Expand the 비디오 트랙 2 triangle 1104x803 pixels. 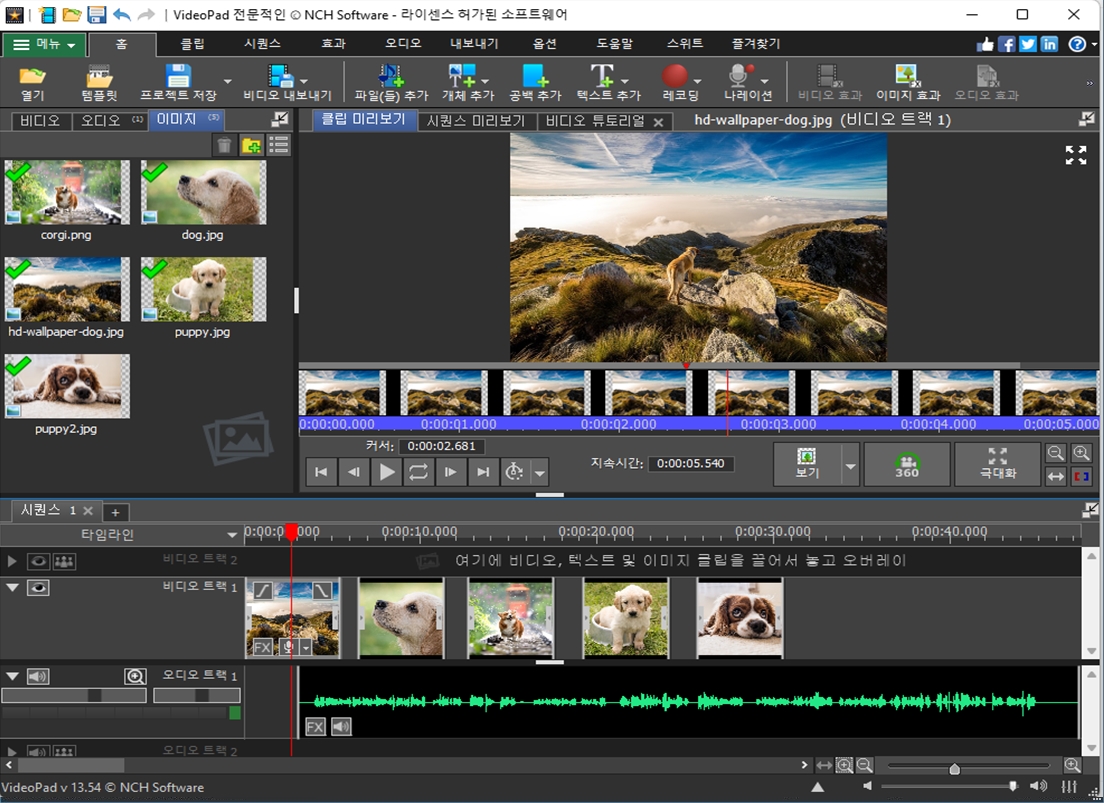pyautogui.click(x=11, y=561)
